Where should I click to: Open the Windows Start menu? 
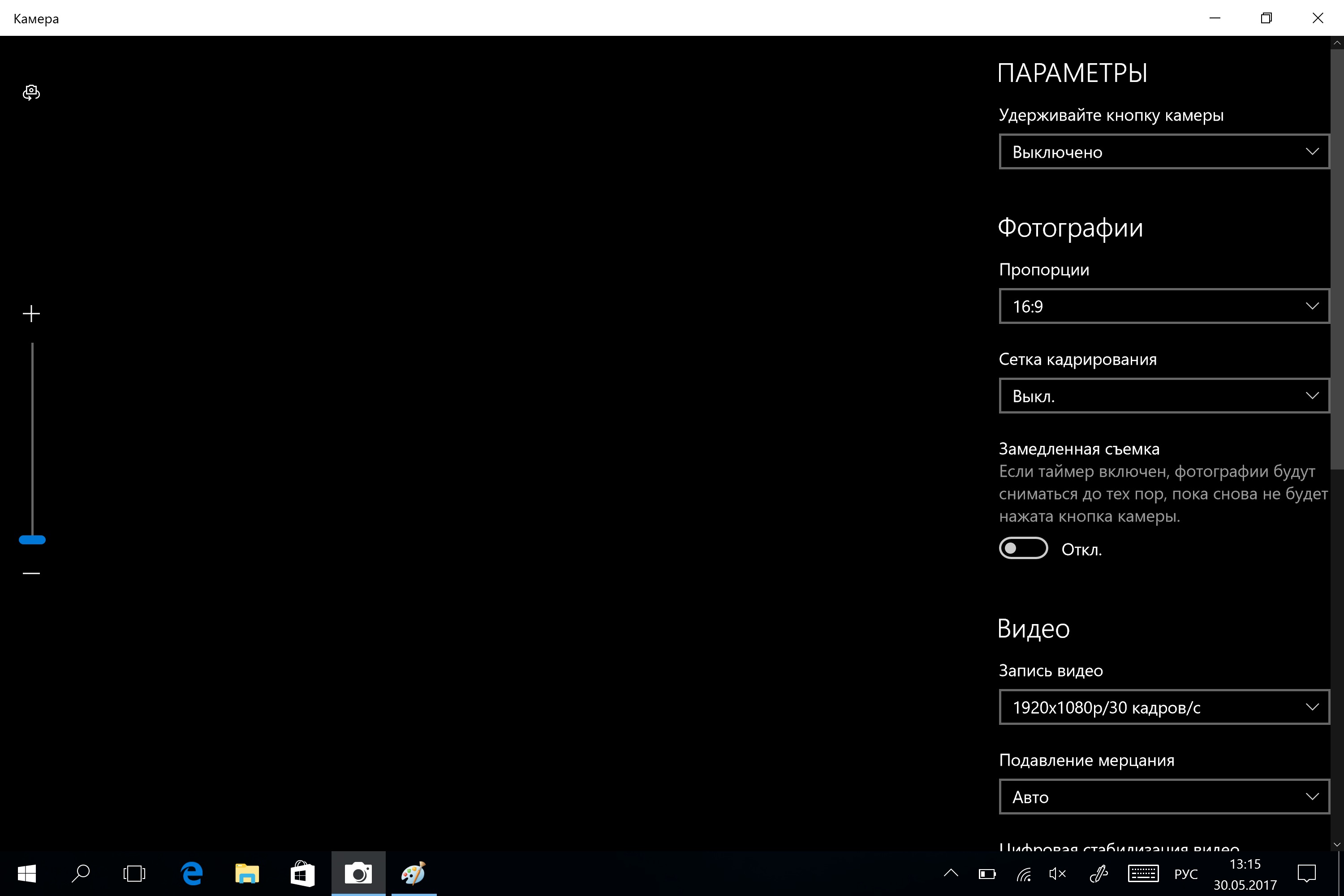click(x=27, y=873)
